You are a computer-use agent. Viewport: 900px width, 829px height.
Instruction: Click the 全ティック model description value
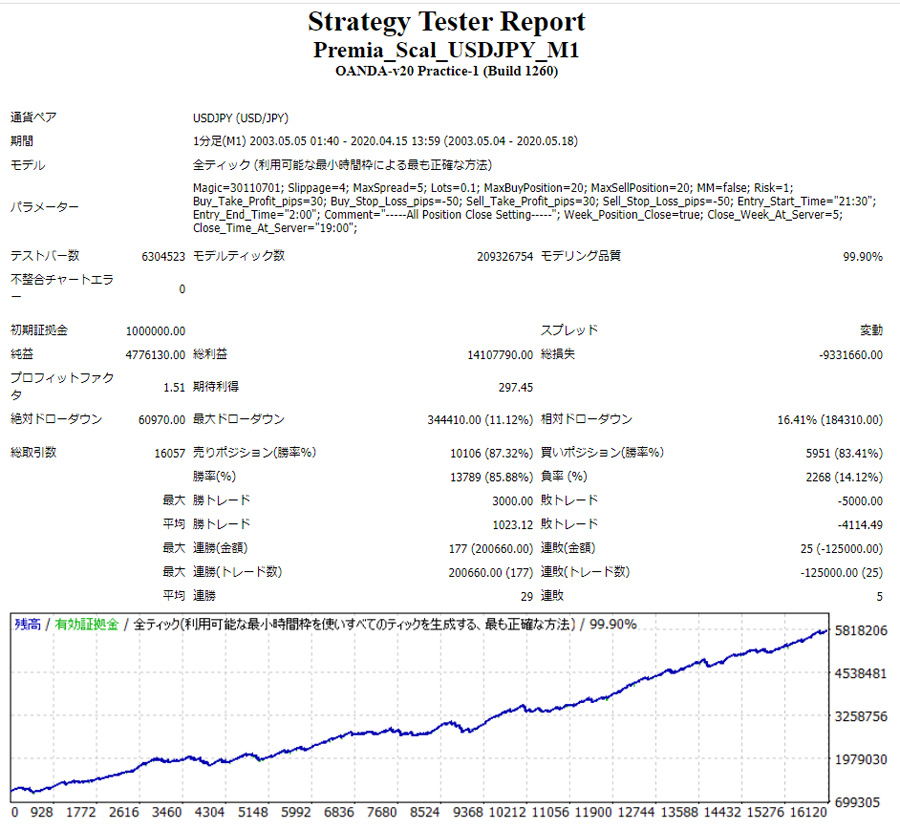click(x=342, y=165)
